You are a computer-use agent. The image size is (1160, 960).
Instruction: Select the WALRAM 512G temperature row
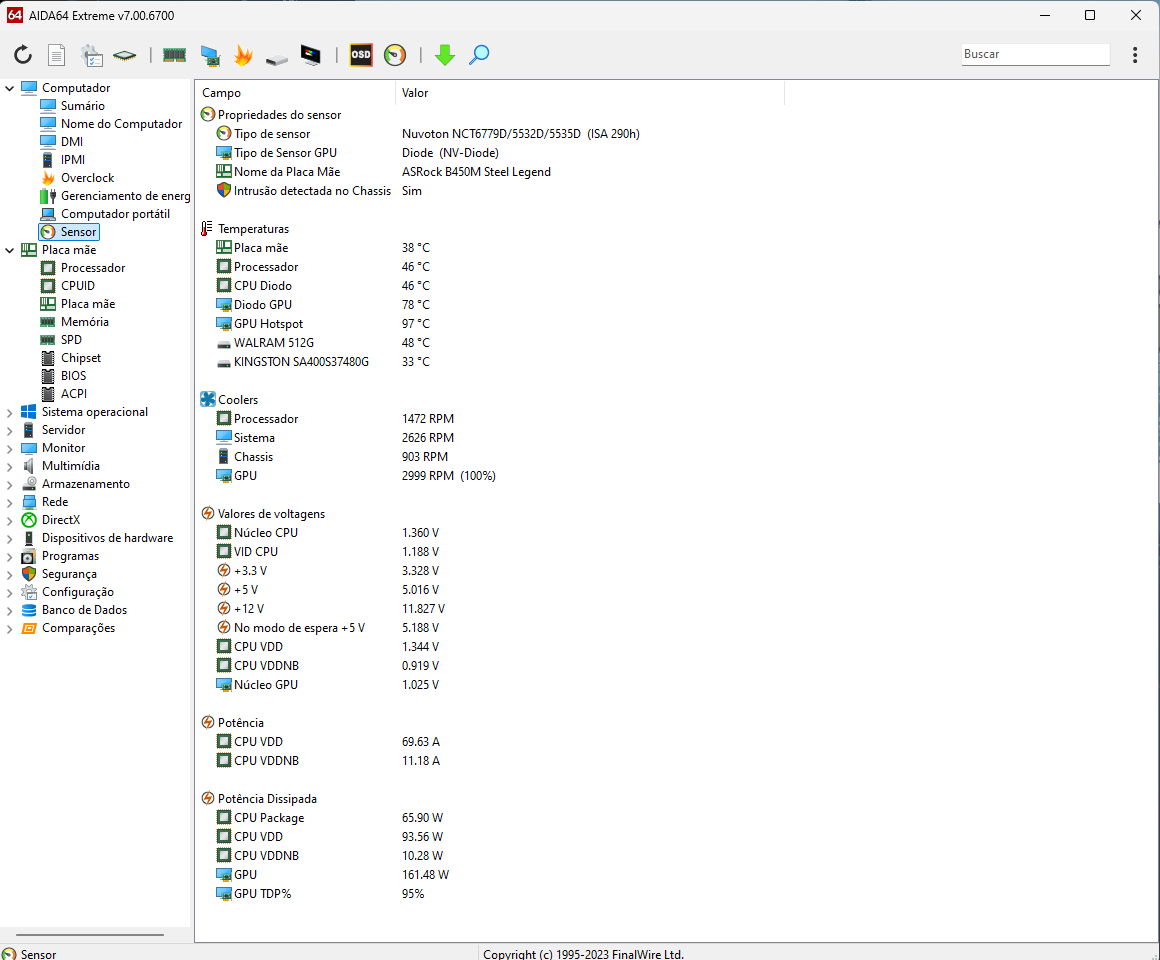322,343
